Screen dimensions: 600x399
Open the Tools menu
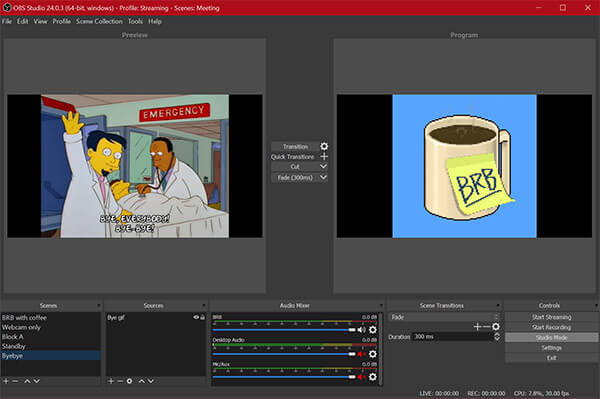tap(135, 21)
